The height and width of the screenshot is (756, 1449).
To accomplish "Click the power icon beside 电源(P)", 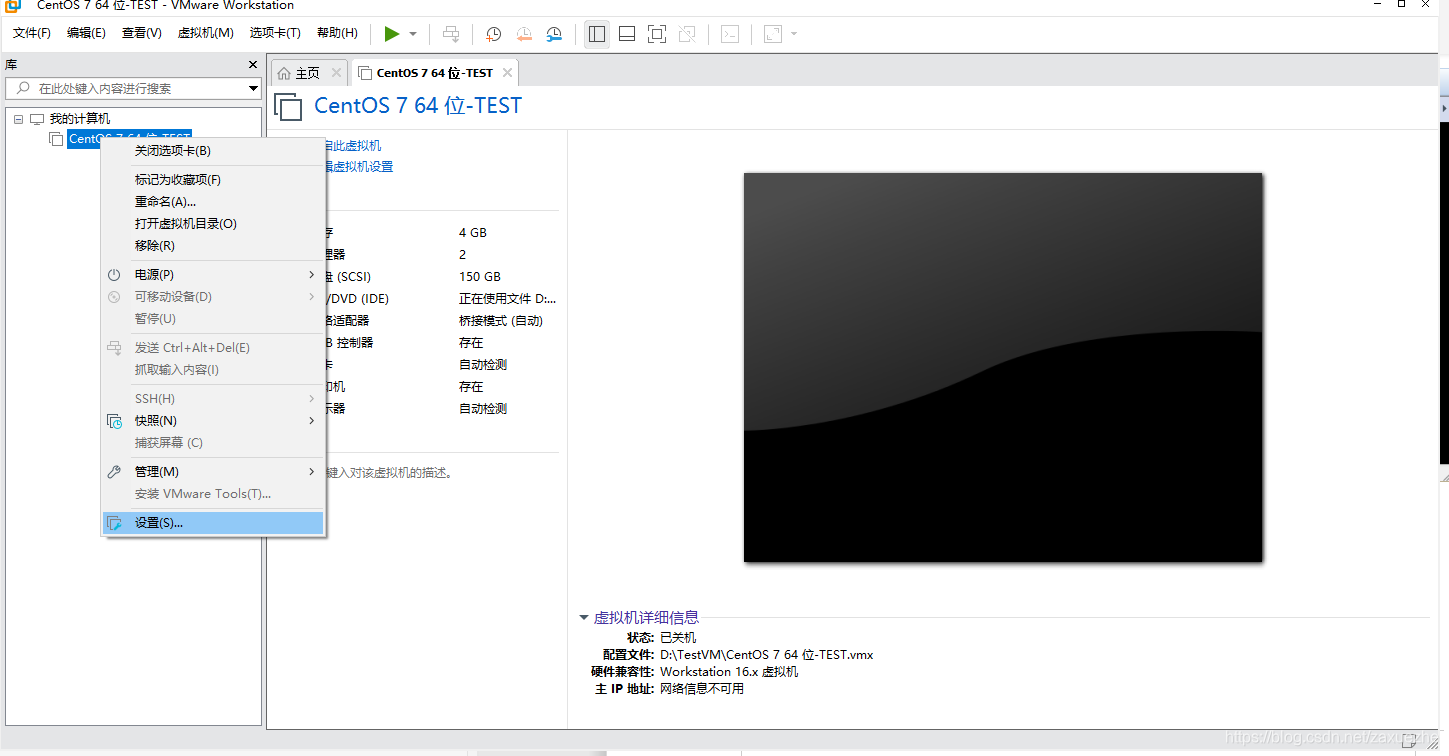I will tap(115, 275).
